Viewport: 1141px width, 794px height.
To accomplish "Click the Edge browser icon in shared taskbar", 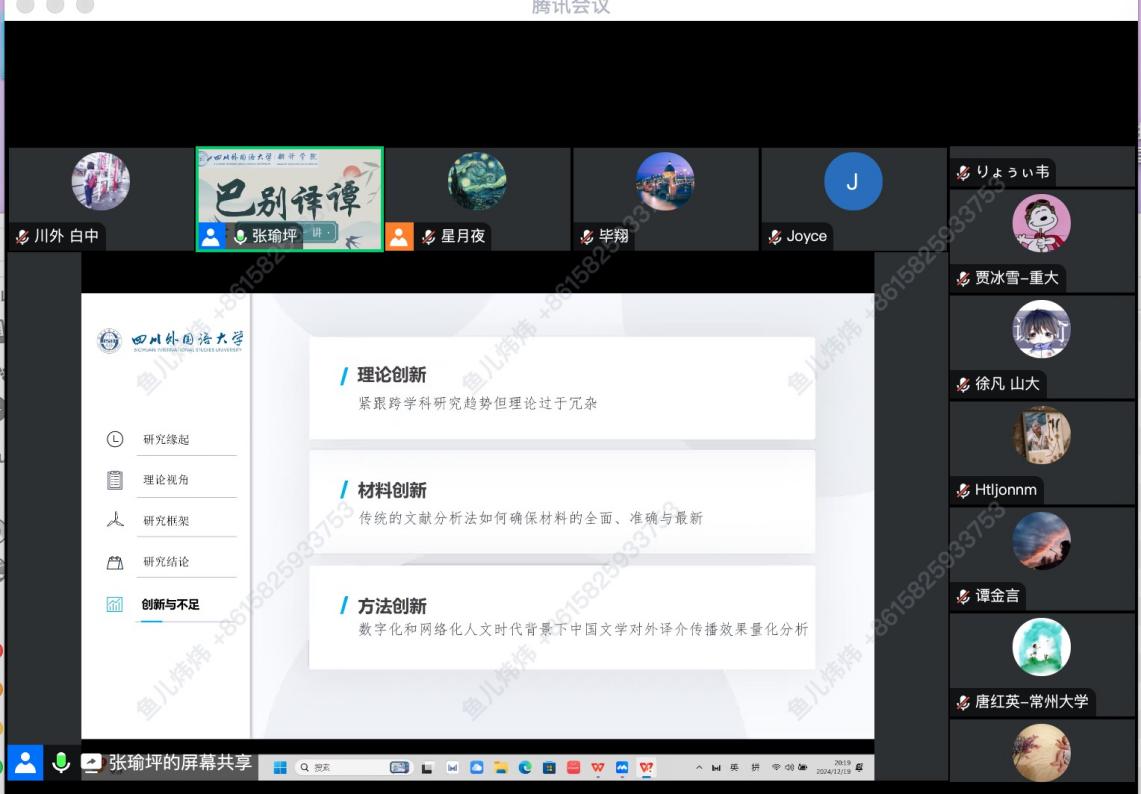I will point(525,768).
